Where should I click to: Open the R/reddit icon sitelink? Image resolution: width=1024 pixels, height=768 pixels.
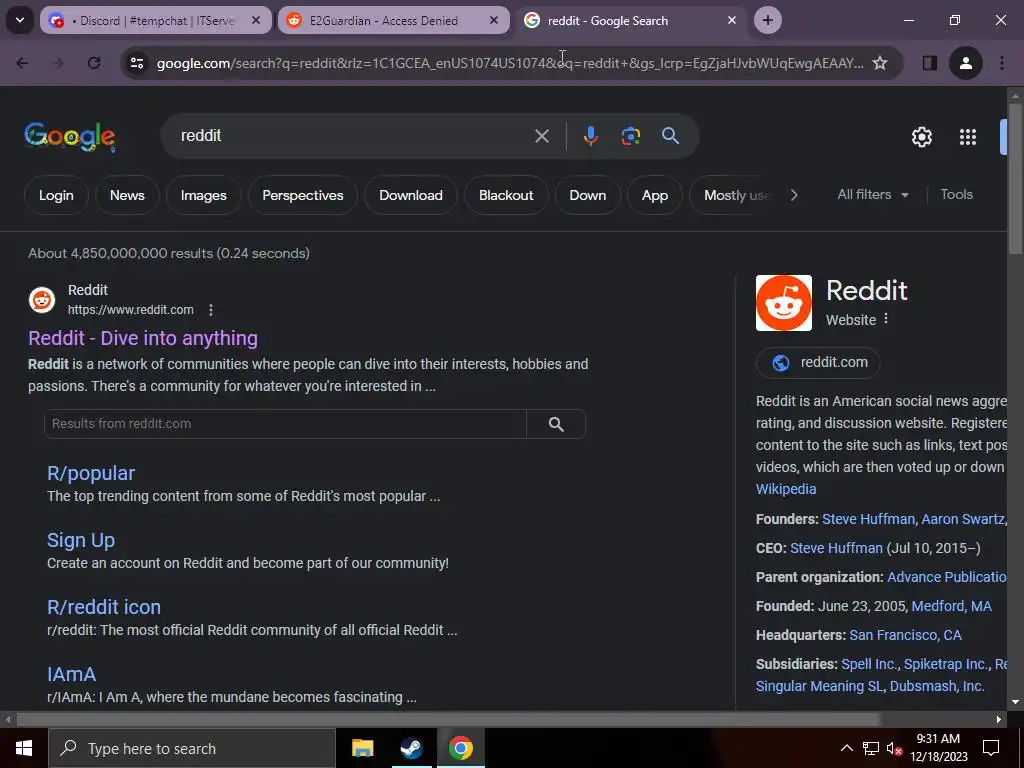104,607
